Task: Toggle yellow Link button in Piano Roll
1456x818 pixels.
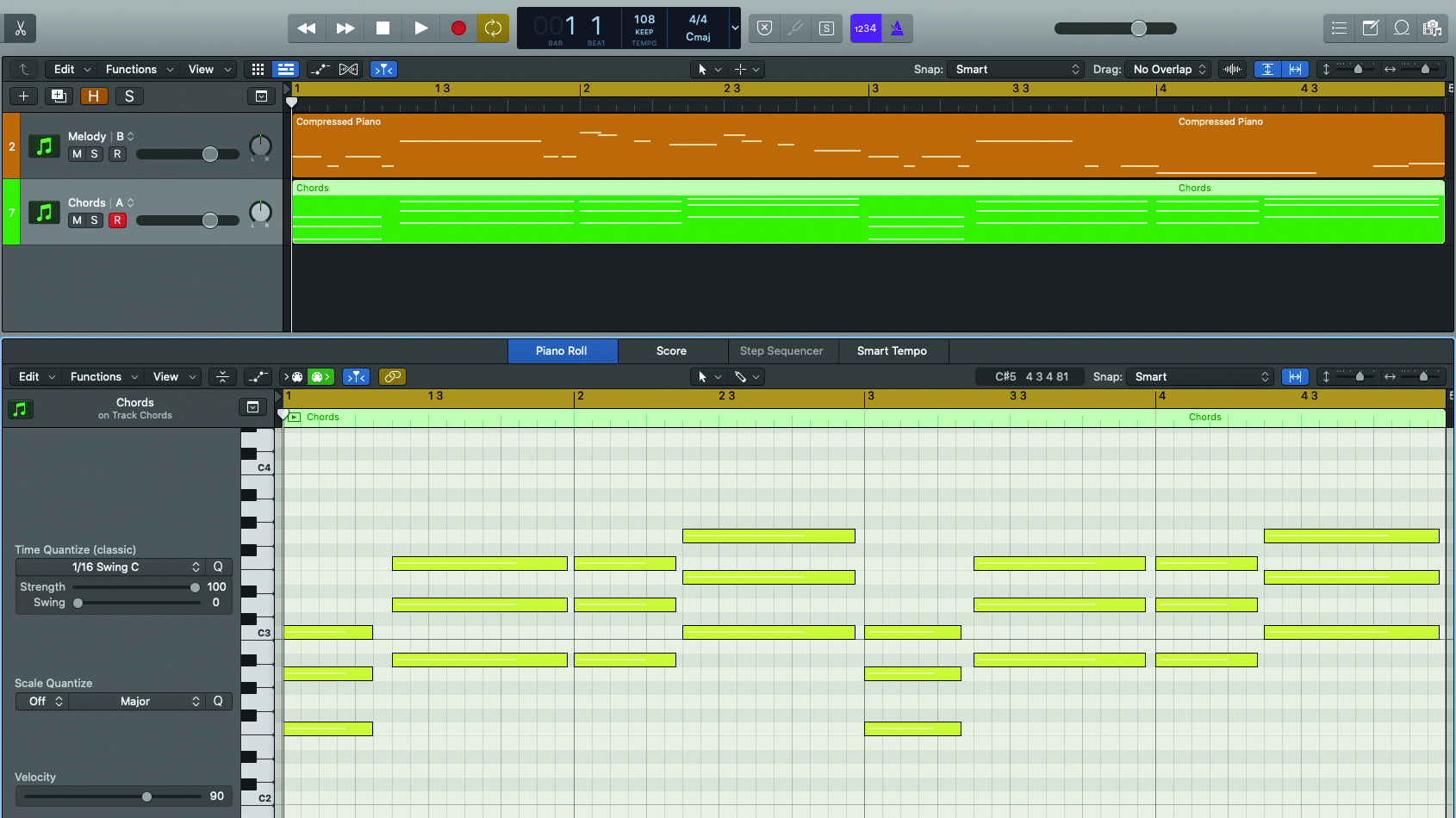Action: (392, 376)
